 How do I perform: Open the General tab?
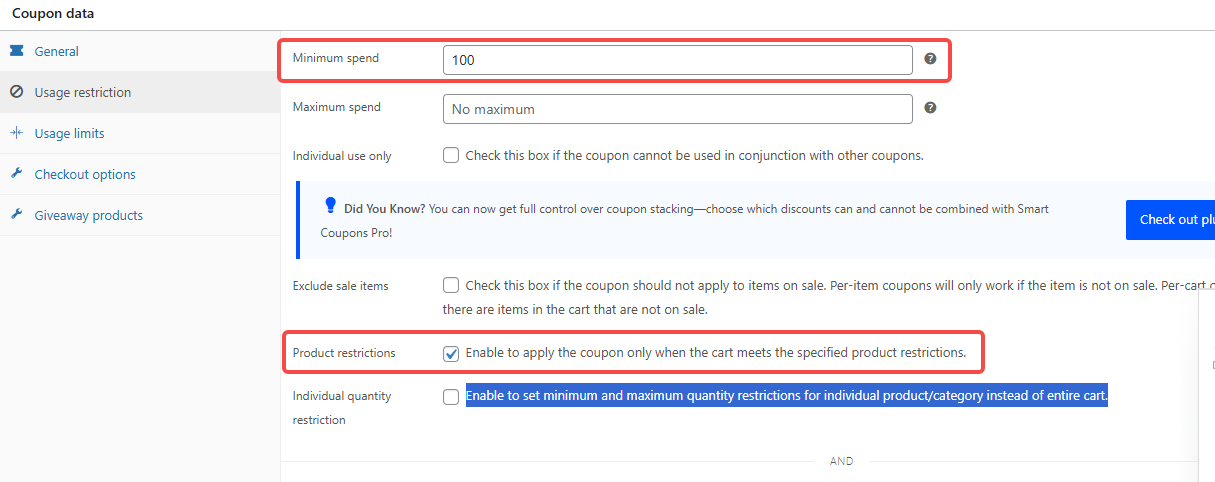(56, 51)
